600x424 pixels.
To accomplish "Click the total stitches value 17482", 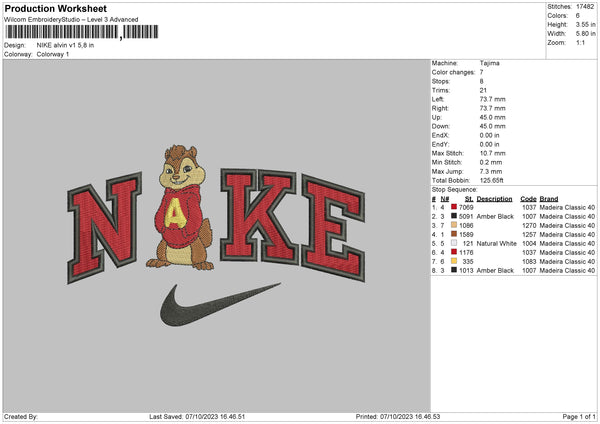I will 585,7.
